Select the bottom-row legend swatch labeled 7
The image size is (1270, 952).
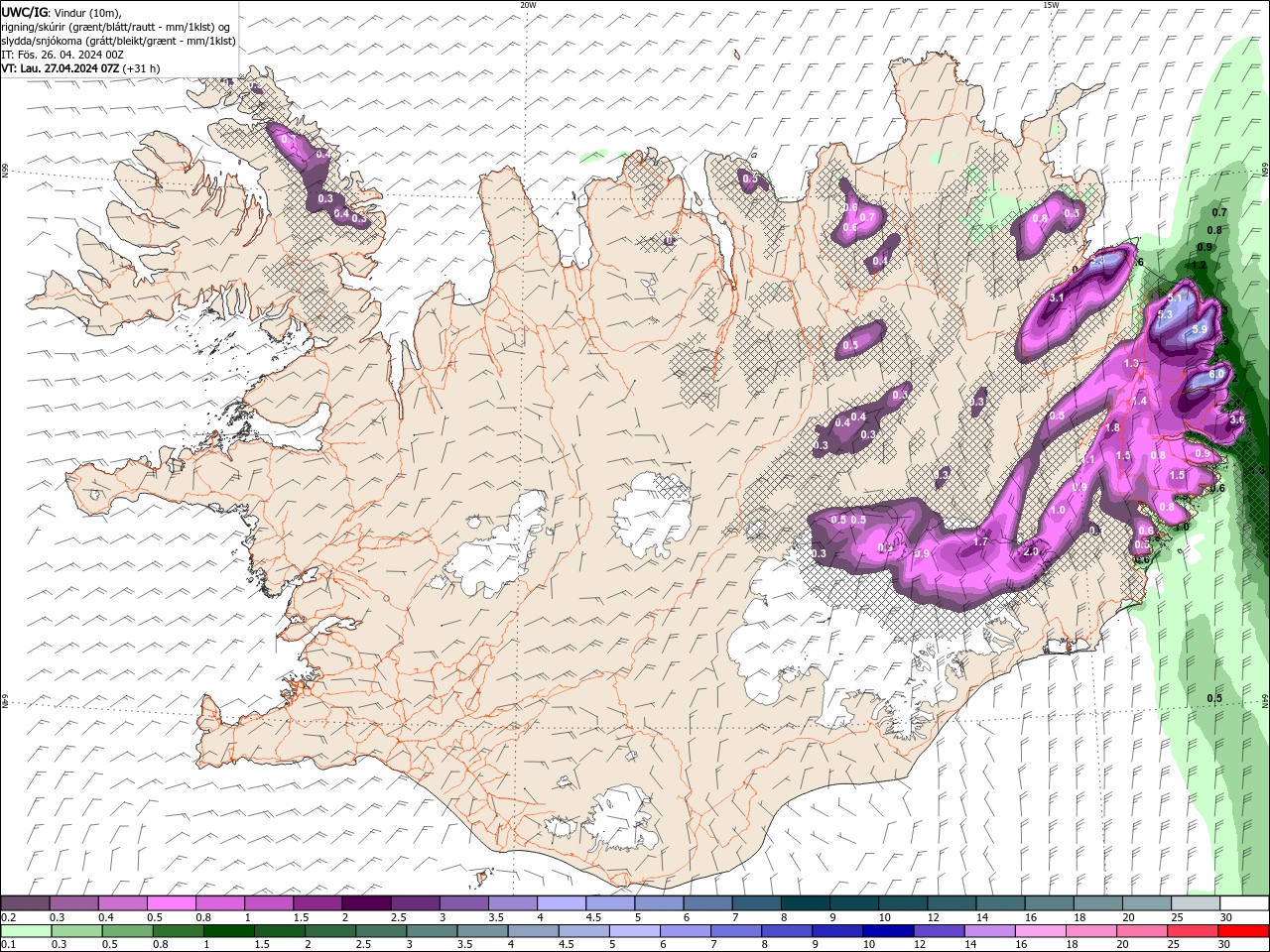click(736, 931)
